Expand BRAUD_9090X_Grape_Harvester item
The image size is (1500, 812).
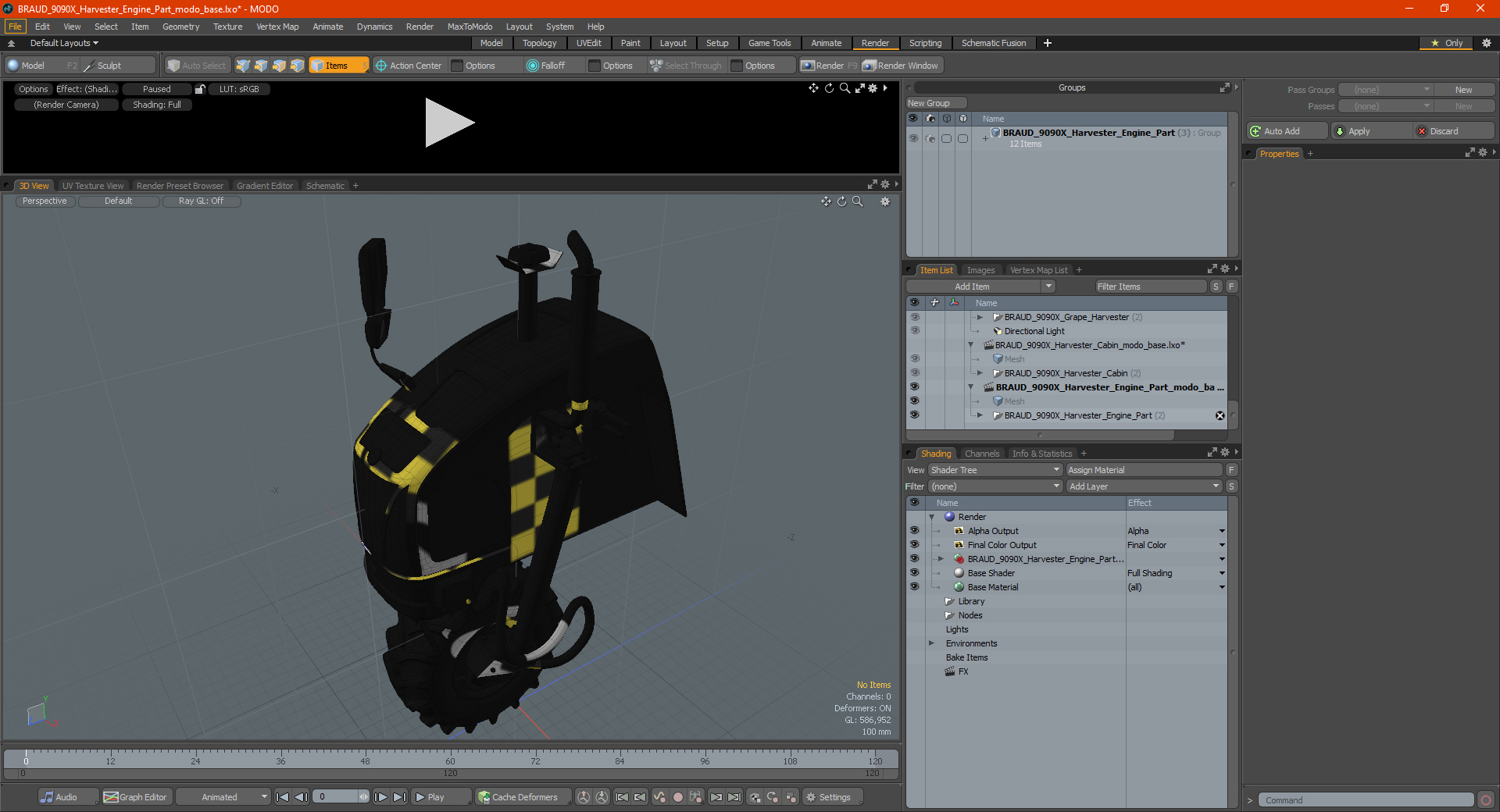[980, 317]
